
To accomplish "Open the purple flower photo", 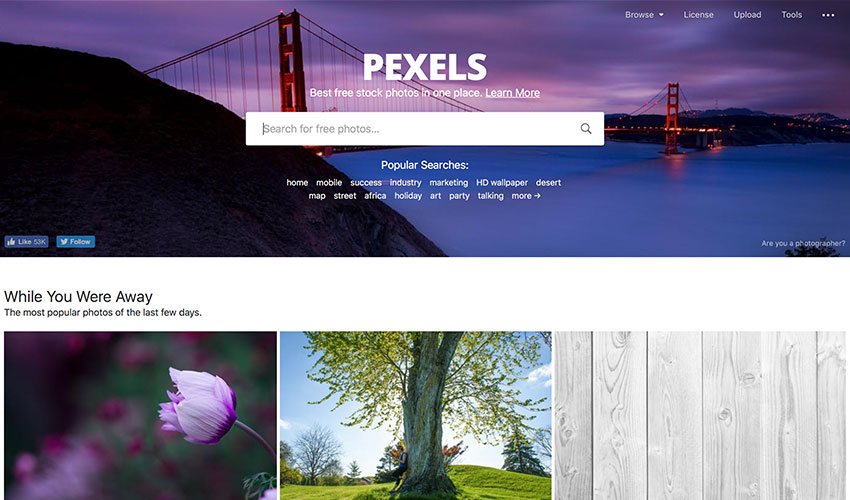I will click(x=140, y=416).
